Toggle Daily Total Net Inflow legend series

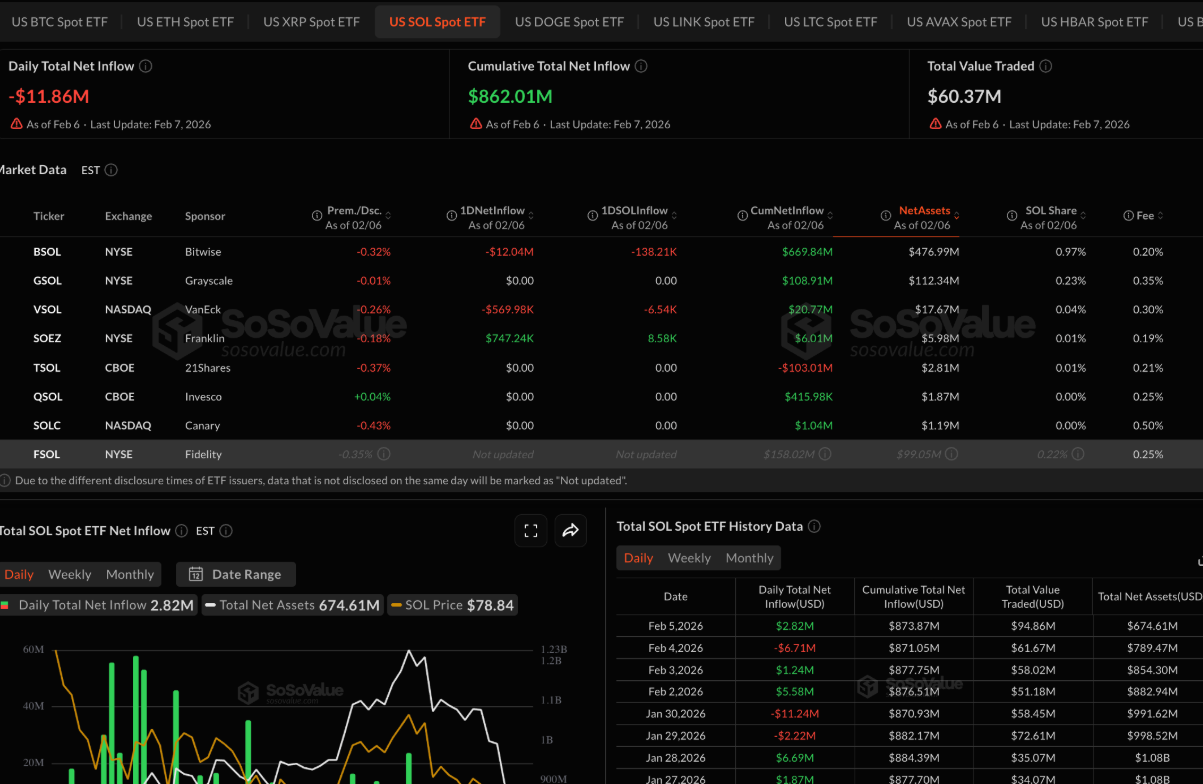(97, 605)
